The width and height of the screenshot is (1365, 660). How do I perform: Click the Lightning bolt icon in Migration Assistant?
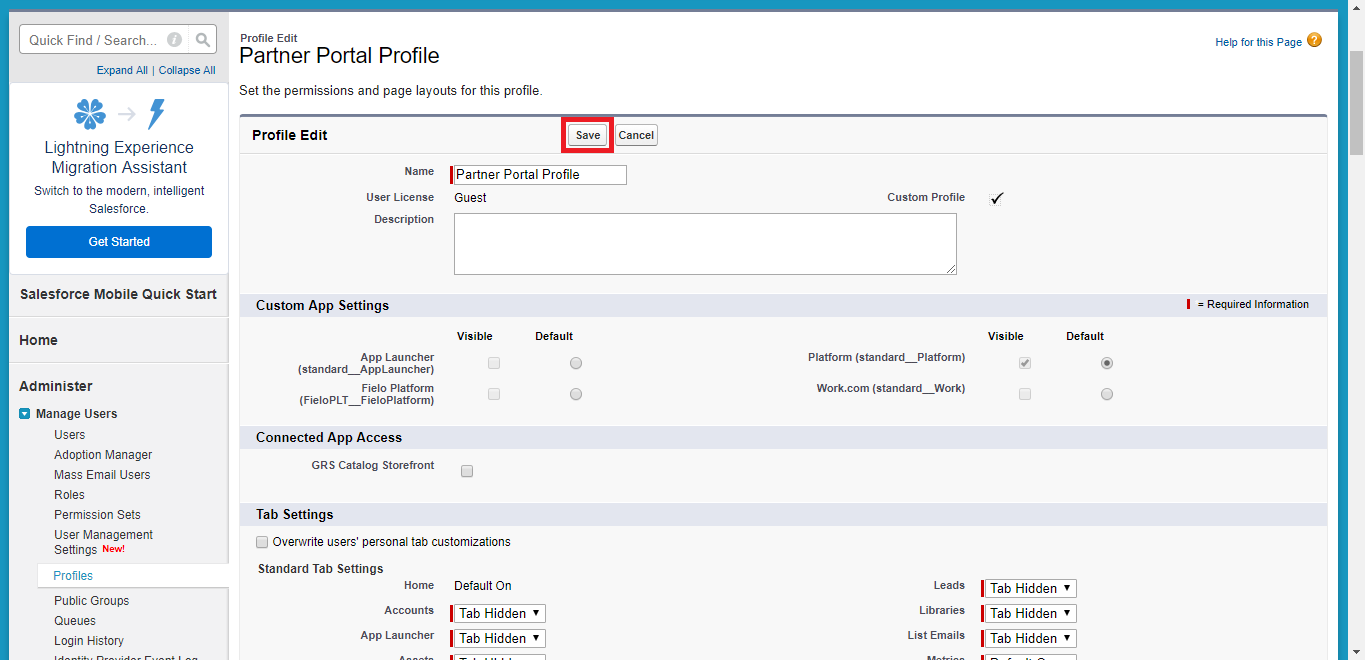156,114
